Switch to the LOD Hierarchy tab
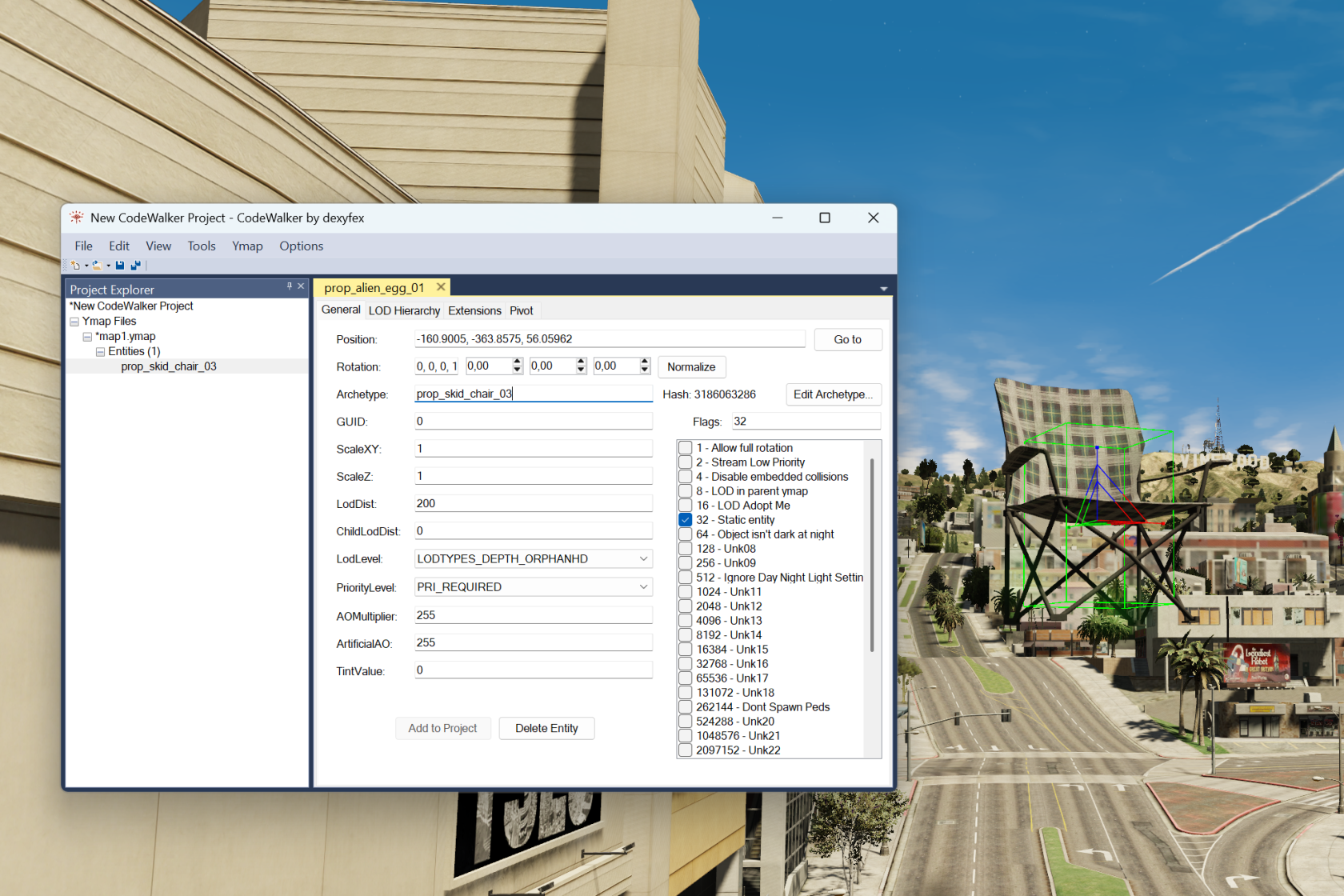1344x896 pixels. click(x=404, y=311)
